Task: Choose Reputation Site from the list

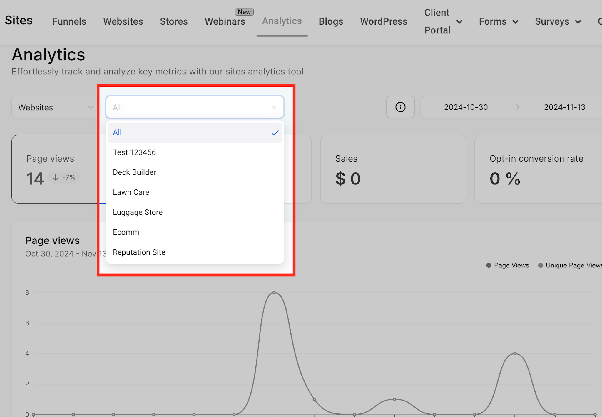Action: [x=195, y=252]
